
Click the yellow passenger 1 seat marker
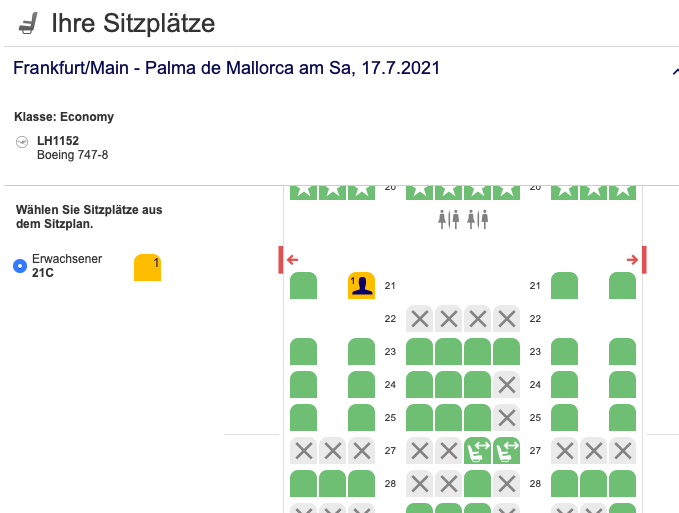coord(147,267)
